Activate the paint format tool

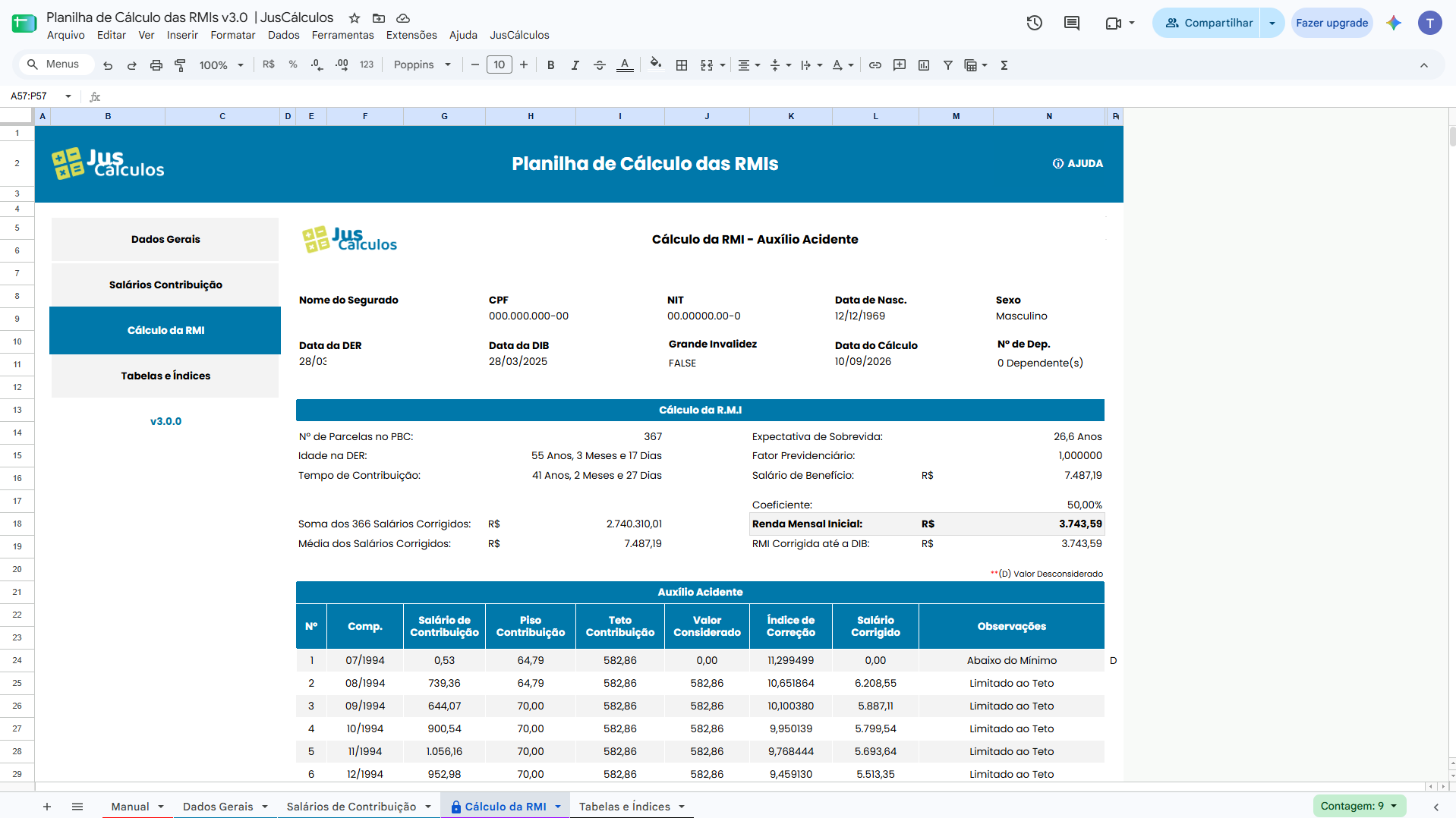[x=180, y=65]
